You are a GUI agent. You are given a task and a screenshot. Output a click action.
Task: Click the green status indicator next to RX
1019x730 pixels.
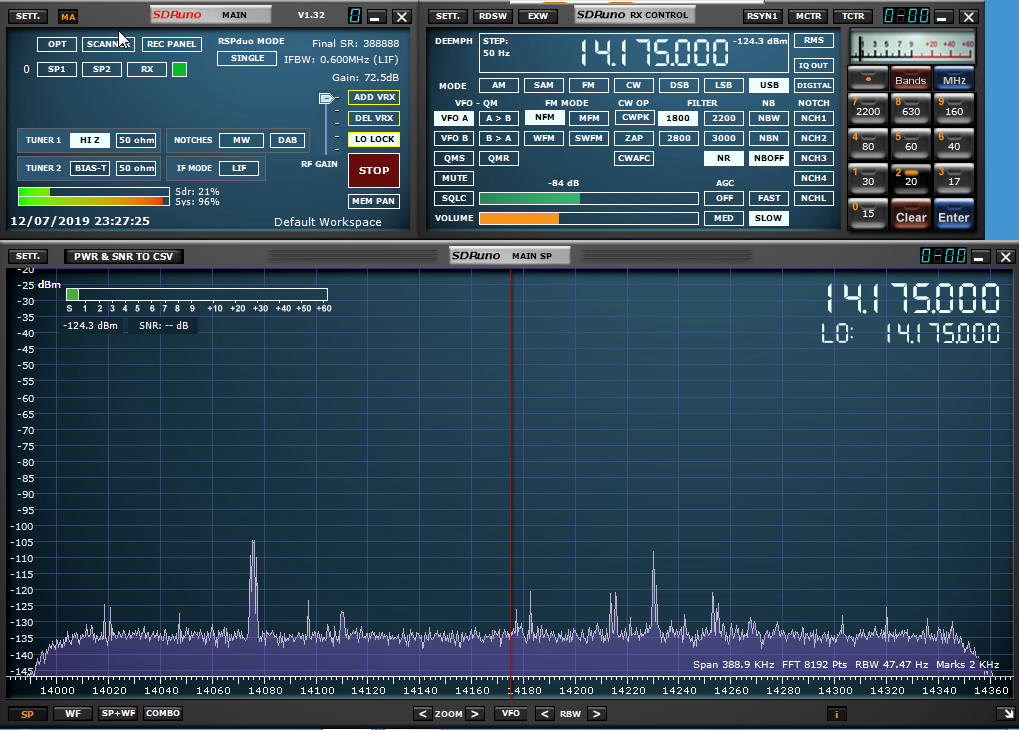(179, 70)
